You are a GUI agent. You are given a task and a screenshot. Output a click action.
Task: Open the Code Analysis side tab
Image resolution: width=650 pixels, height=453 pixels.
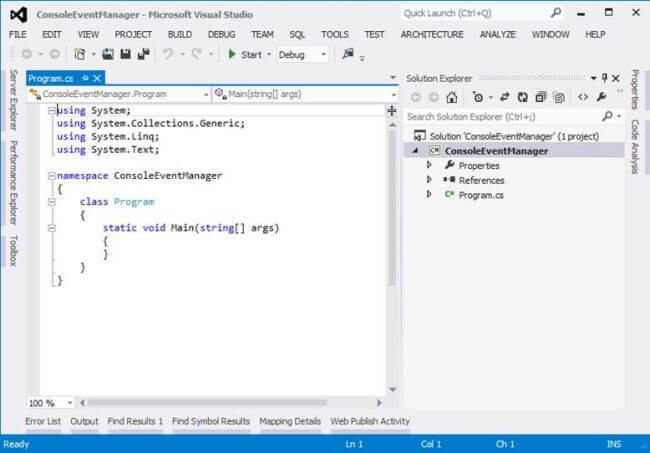click(635, 147)
